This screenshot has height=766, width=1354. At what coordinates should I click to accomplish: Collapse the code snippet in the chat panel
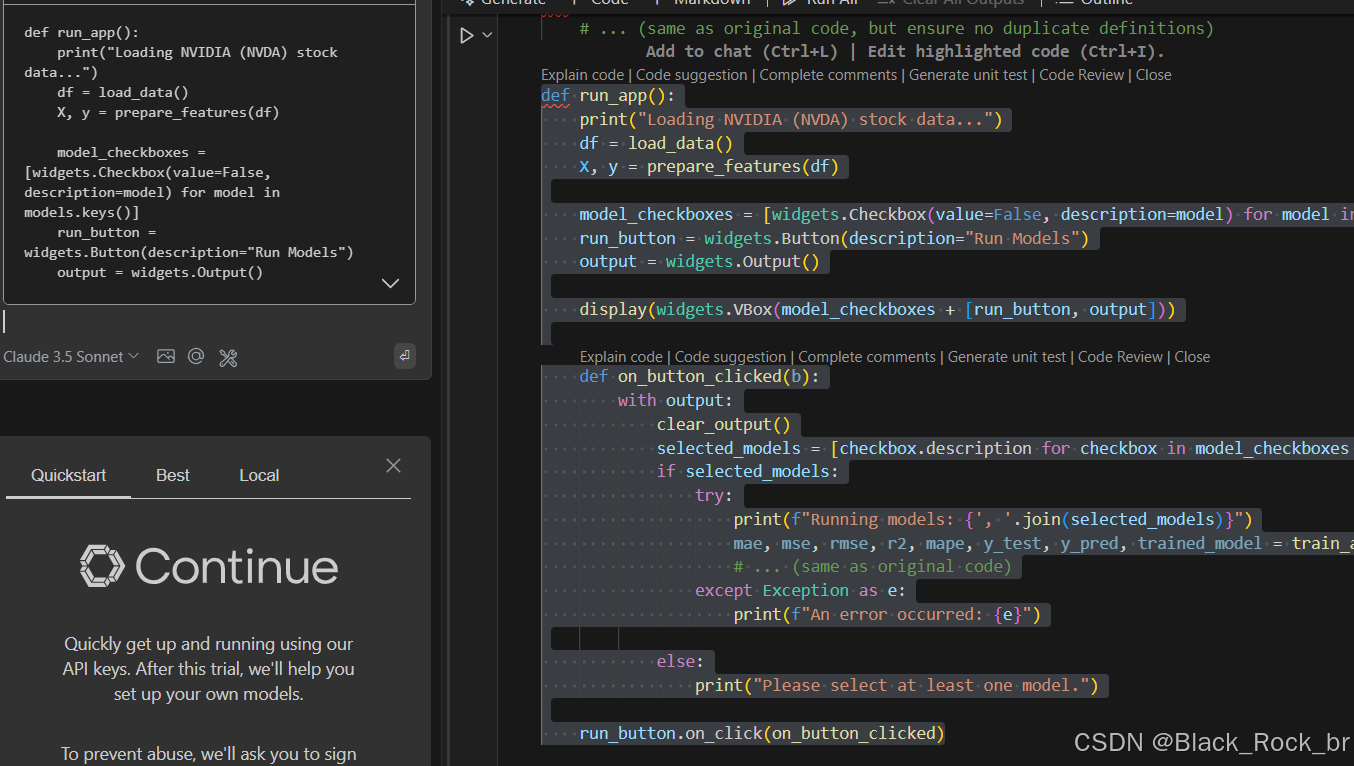tap(390, 283)
